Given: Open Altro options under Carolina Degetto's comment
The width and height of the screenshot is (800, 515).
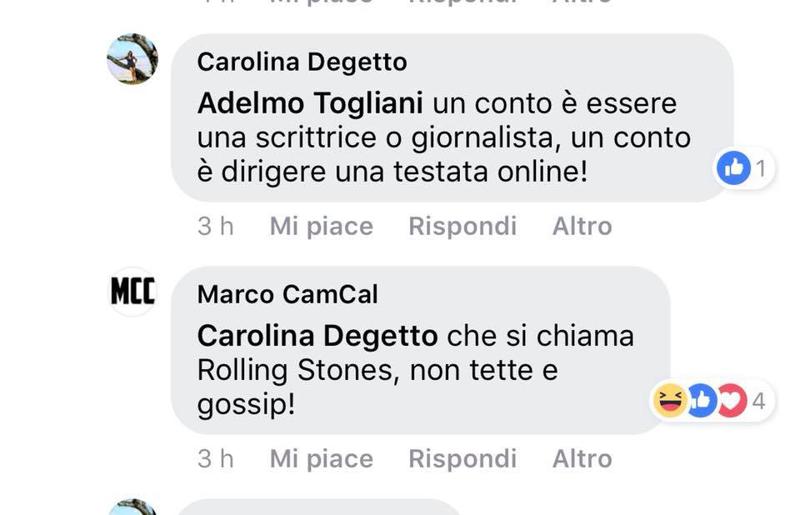Looking at the screenshot, I should click(x=582, y=227).
